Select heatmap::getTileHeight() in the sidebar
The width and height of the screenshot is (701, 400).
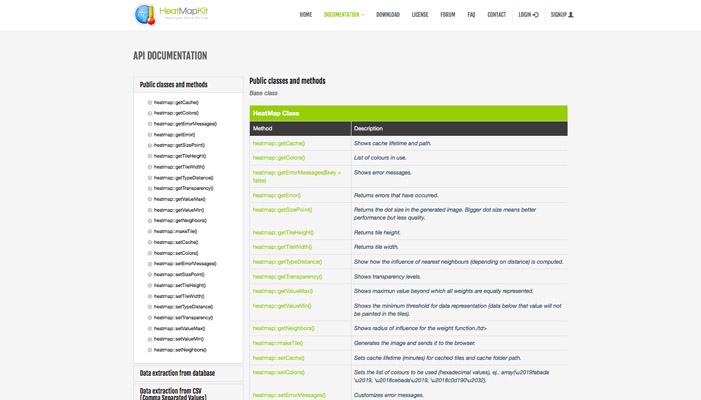180,156
